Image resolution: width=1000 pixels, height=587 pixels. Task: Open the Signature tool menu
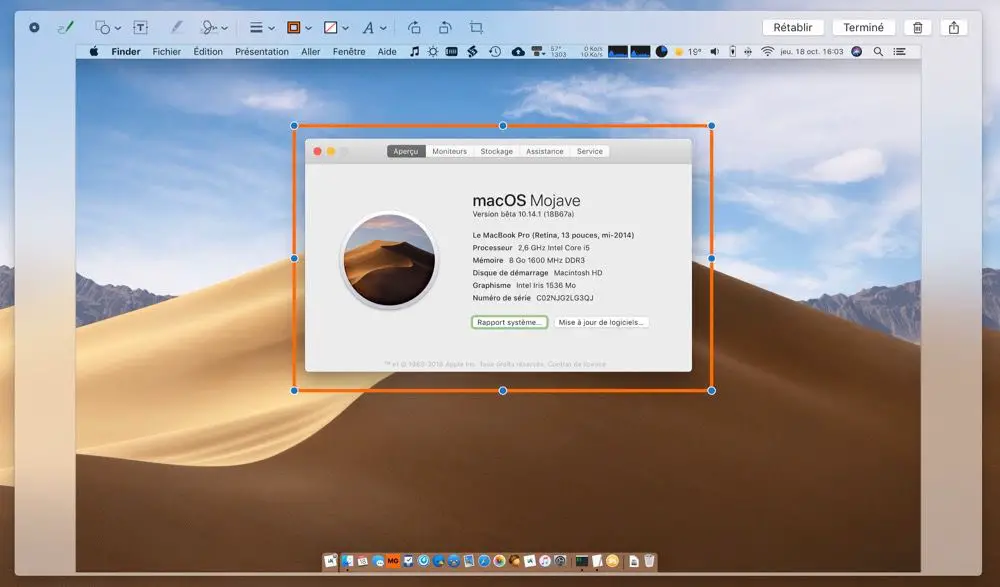(x=214, y=27)
